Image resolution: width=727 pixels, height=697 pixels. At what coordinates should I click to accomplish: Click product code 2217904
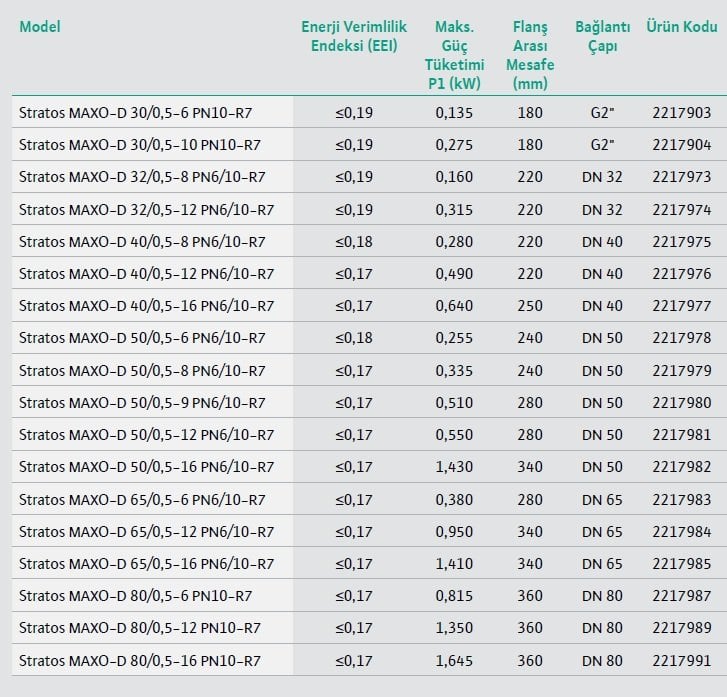(682, 145)
